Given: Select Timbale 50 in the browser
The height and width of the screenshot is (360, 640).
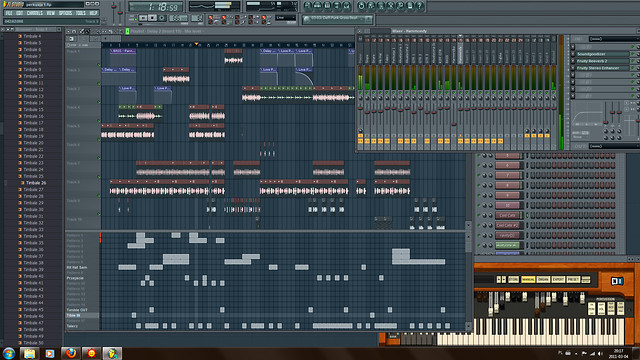Looking at the screenshot, I should point(33,342).
